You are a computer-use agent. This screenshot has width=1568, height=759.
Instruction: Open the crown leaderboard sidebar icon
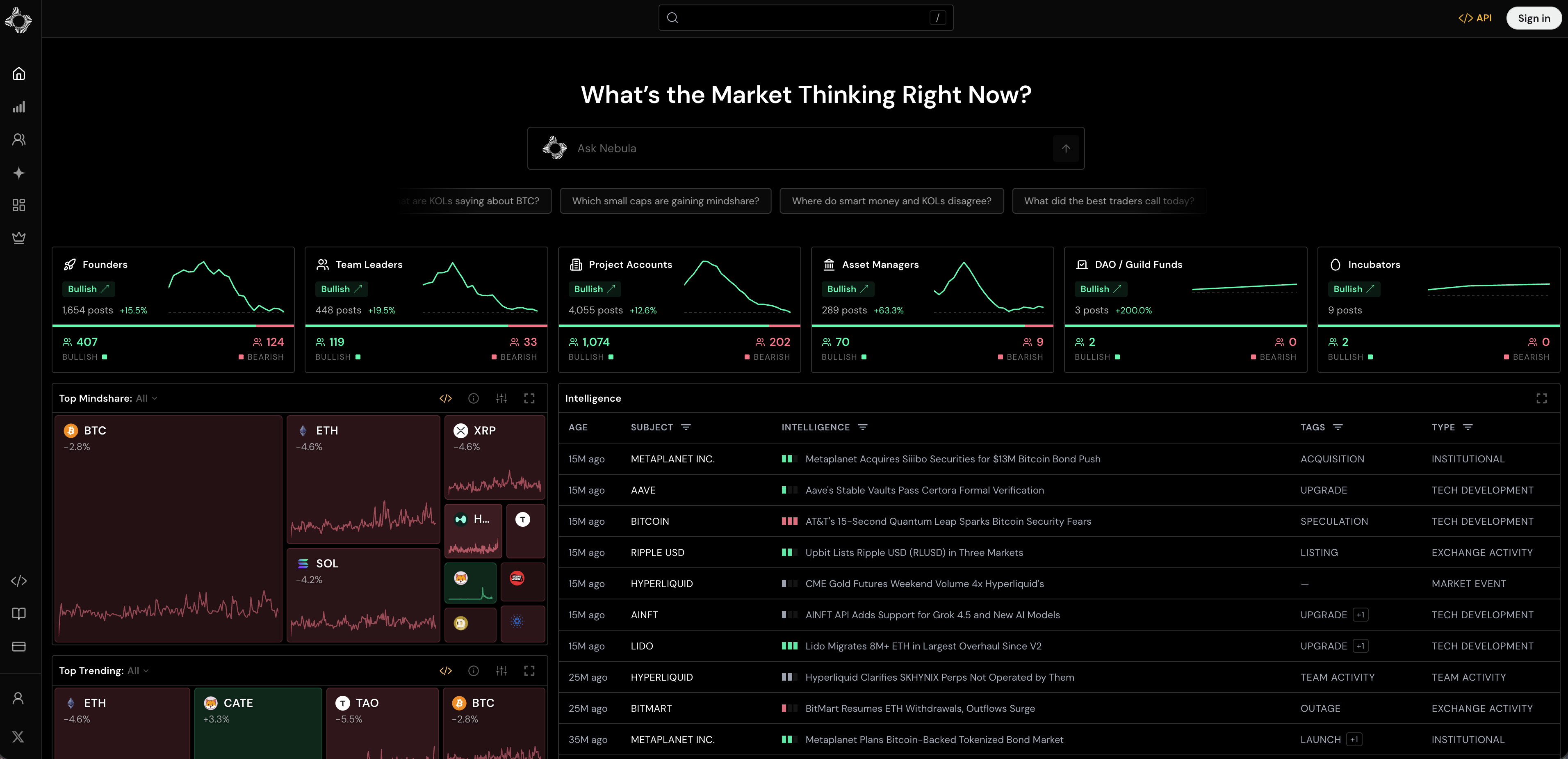19,238
